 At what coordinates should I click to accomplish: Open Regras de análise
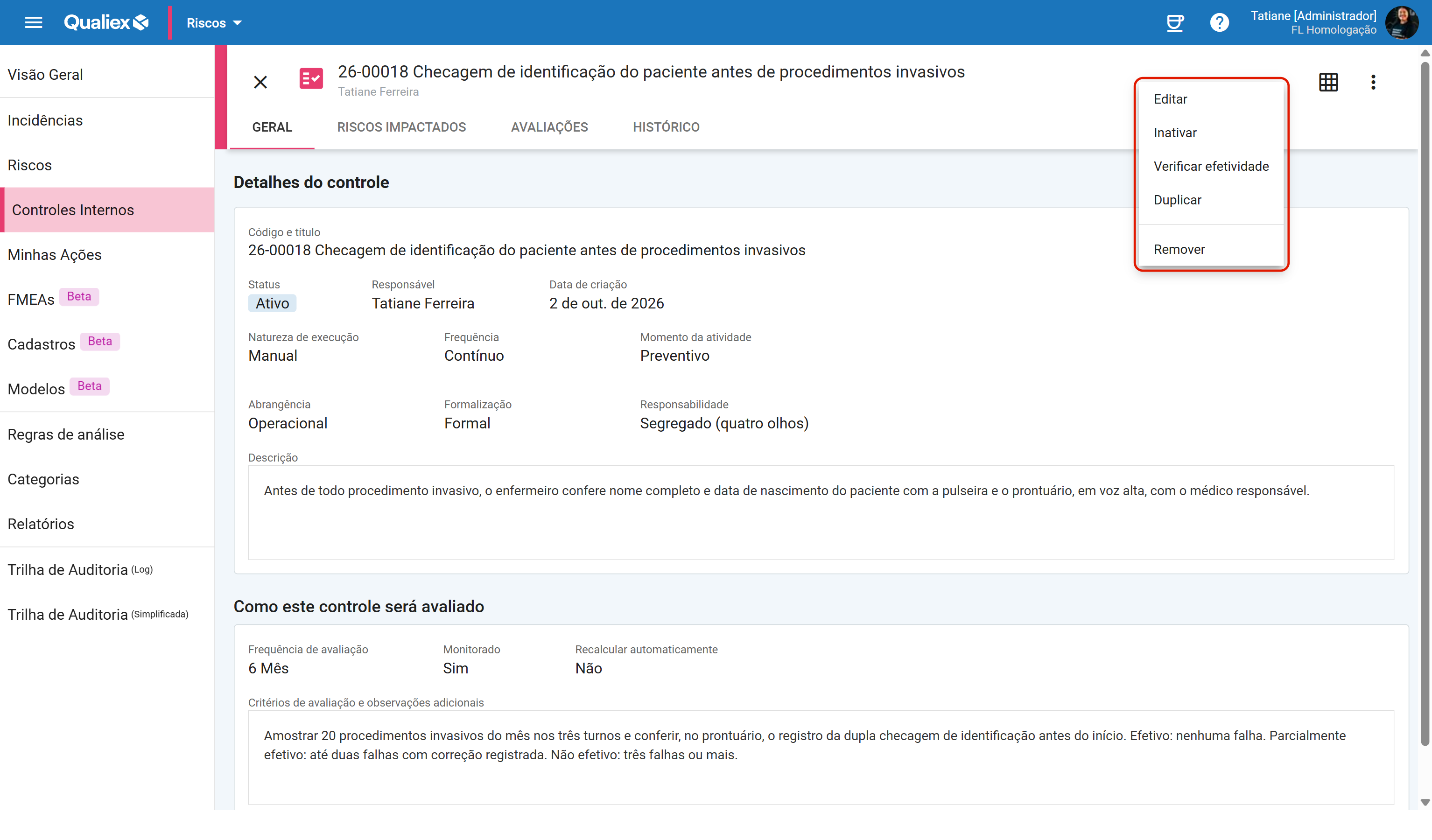click(107, 435)
